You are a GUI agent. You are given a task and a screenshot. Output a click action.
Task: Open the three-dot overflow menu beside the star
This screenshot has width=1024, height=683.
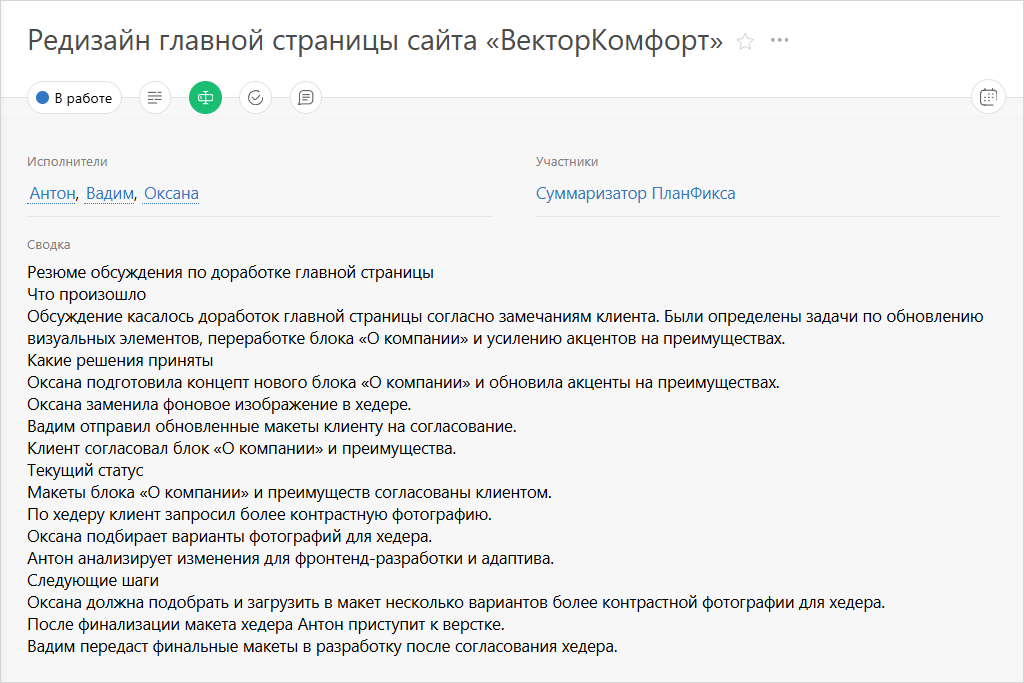pyautogui.click(x=779, y=41)
